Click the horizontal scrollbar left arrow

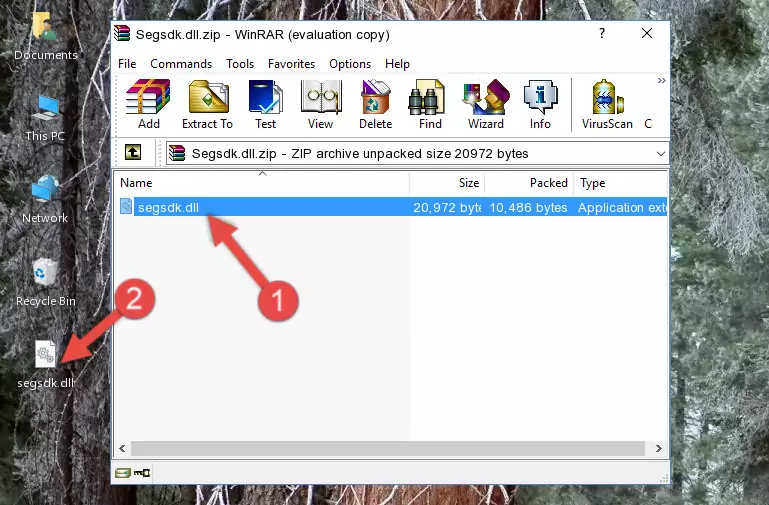click(122, 448)
